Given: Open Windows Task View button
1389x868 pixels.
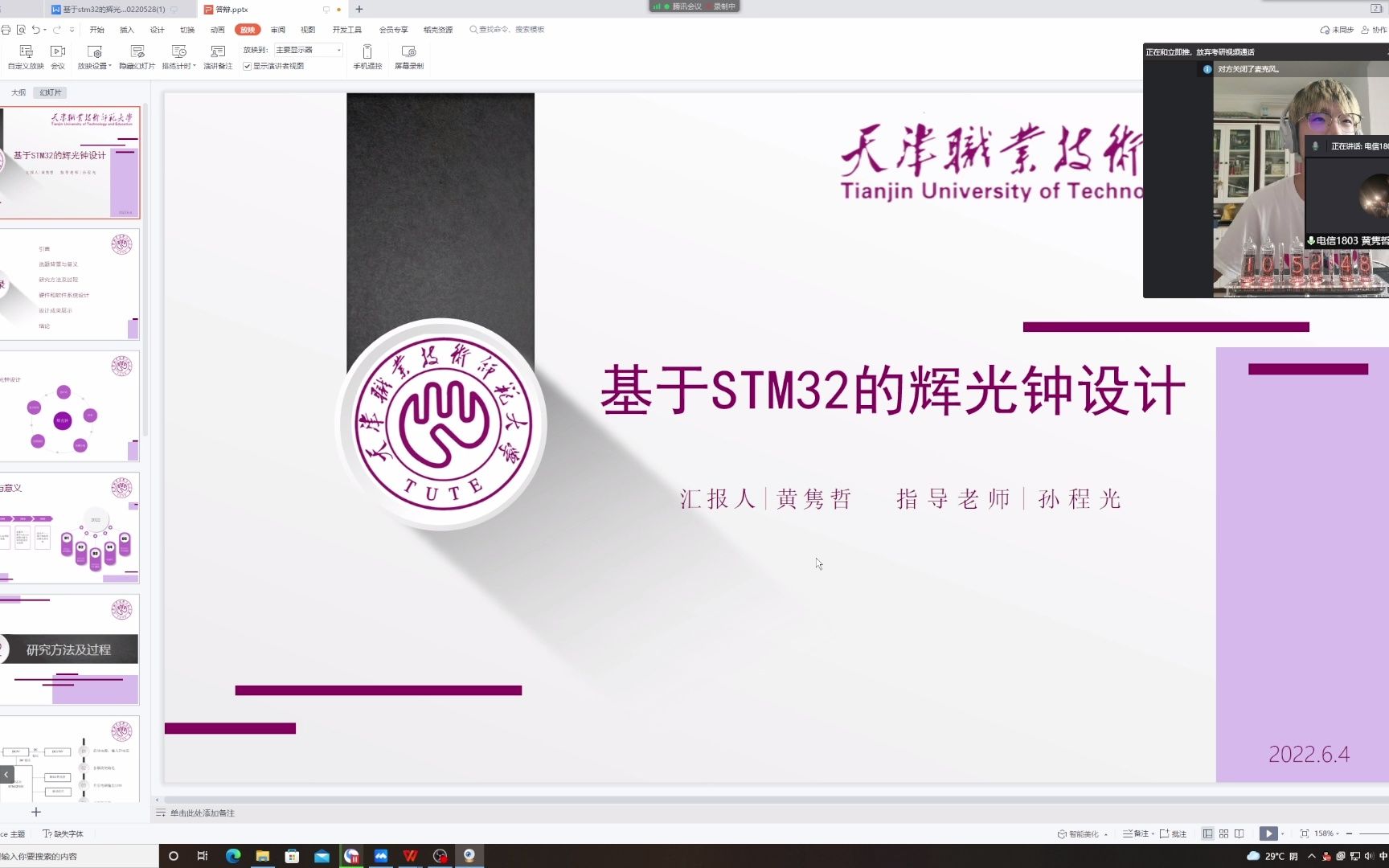Looking at the screenshot, I should [x=203, y=856].
